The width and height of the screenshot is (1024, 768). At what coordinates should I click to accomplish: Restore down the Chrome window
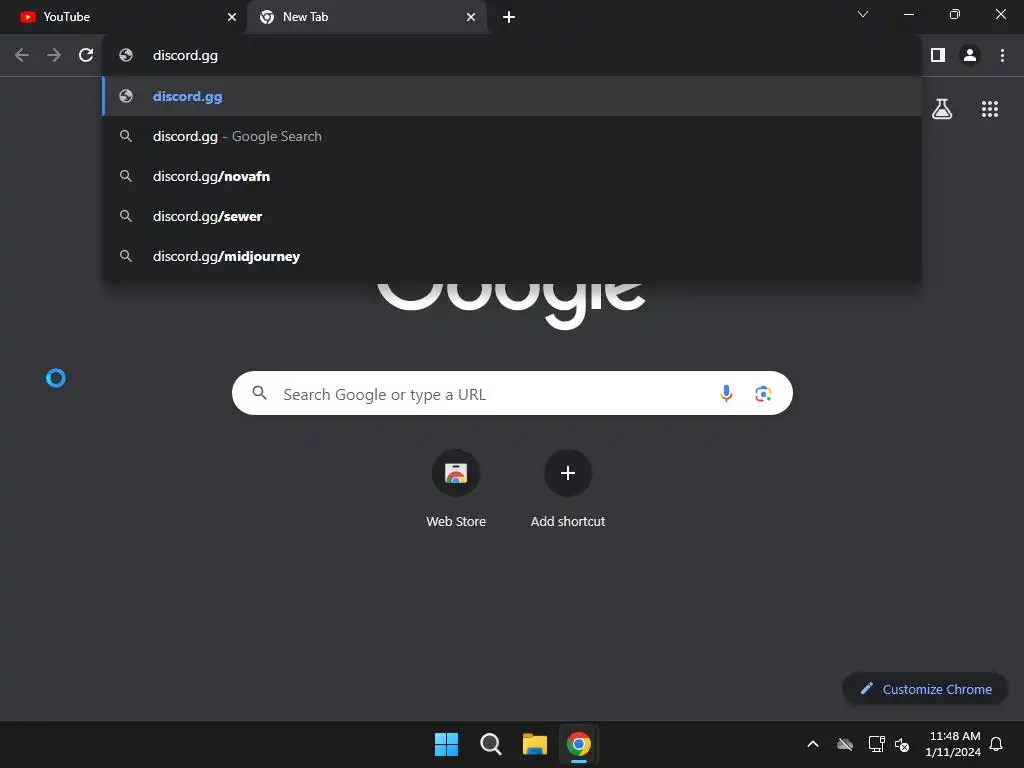pos(955,14)
